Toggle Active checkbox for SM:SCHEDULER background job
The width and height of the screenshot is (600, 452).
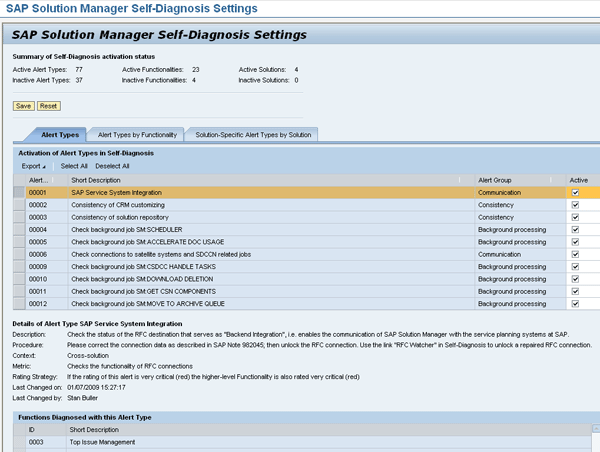574,229
